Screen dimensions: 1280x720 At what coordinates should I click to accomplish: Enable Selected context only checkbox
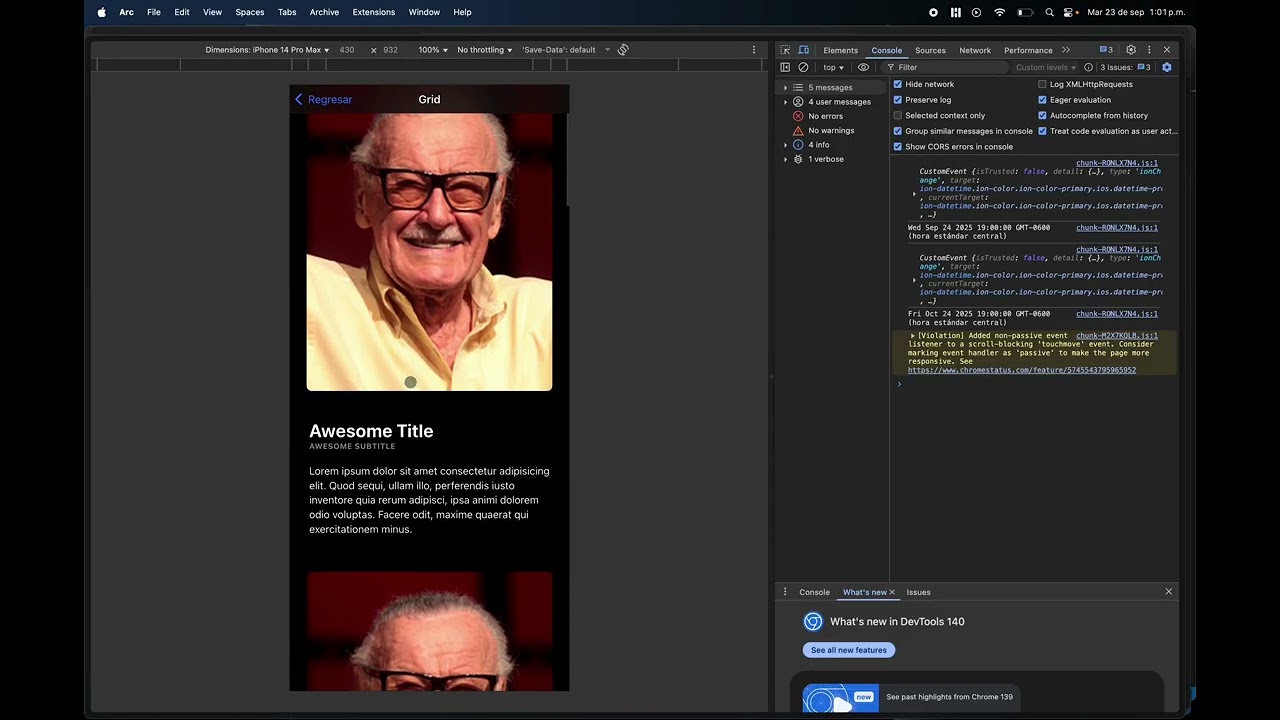coord(897,115)
